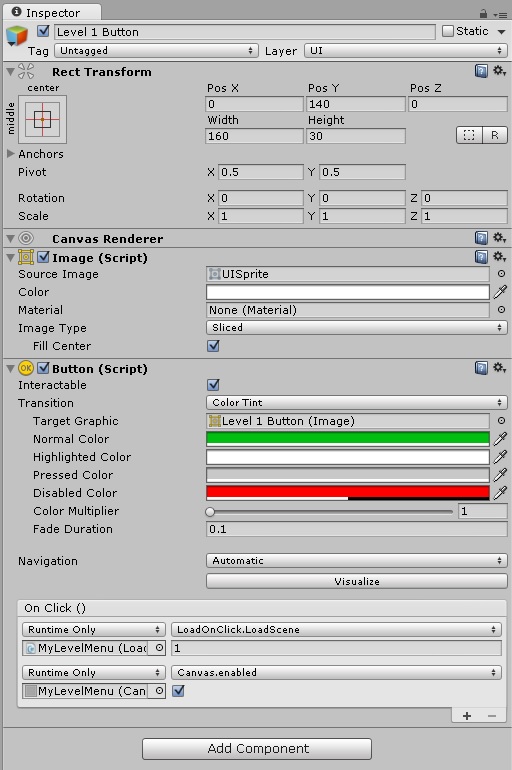Open the Static dropdown arrow

tap(501, 32)
